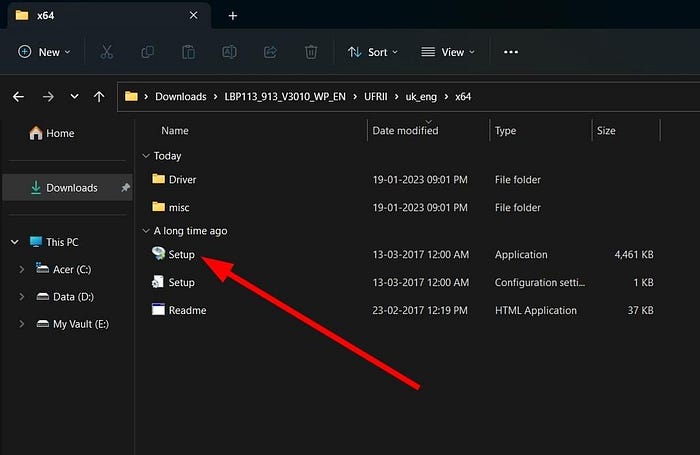
Task: Click the Readme file icon
Action: coord(158,309)
